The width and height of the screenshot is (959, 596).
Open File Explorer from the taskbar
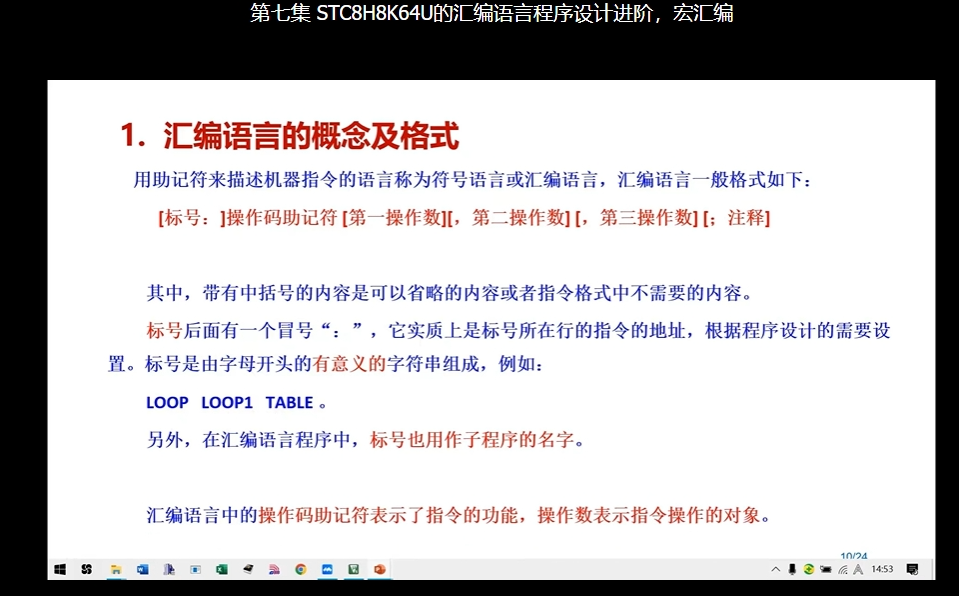pos(115,570)
